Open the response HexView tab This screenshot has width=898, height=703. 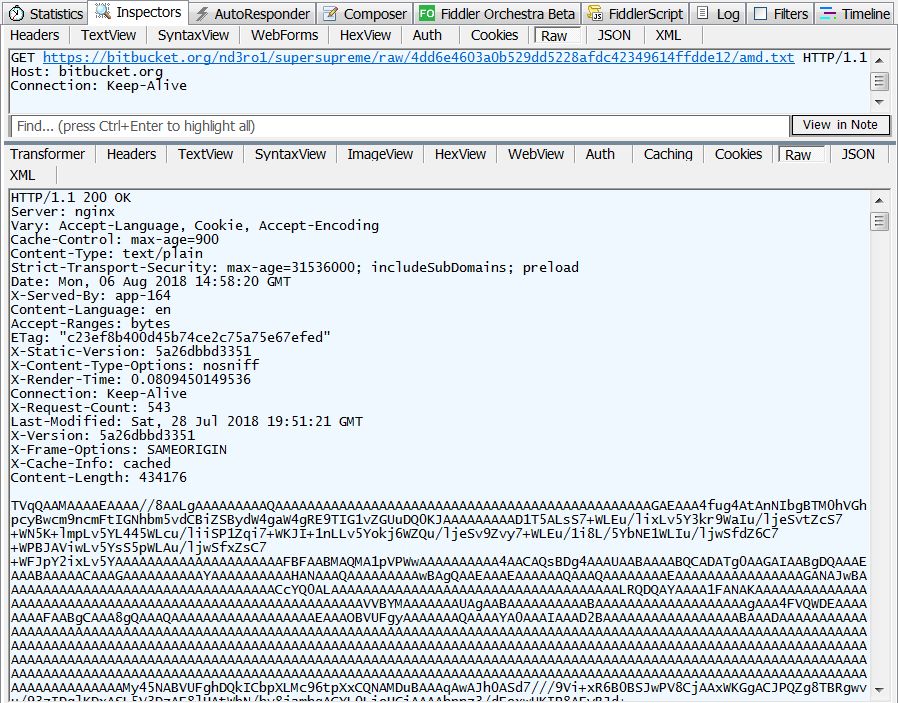pyautogui.click(x=460, y=155)
